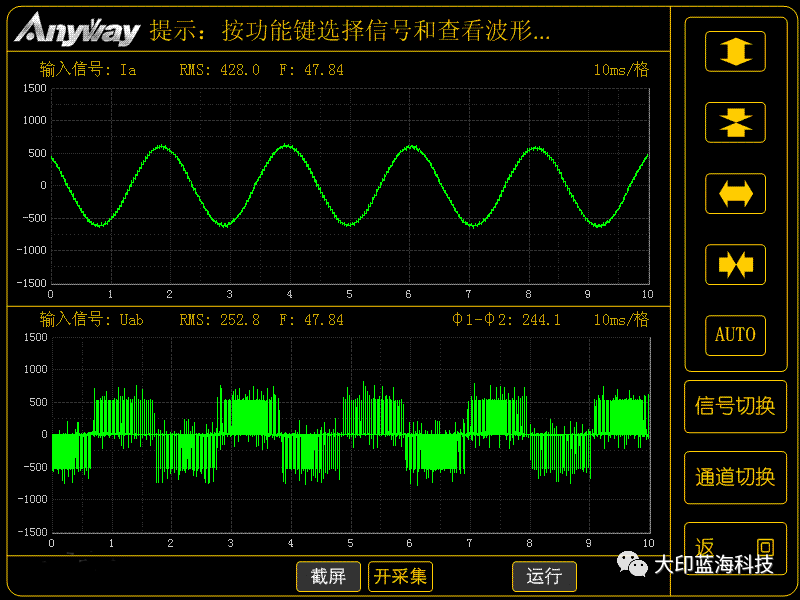Click the 10ms/格 timebase on Uab chart
The height and width of the screenshot is (600, 800).
[621, 319]
